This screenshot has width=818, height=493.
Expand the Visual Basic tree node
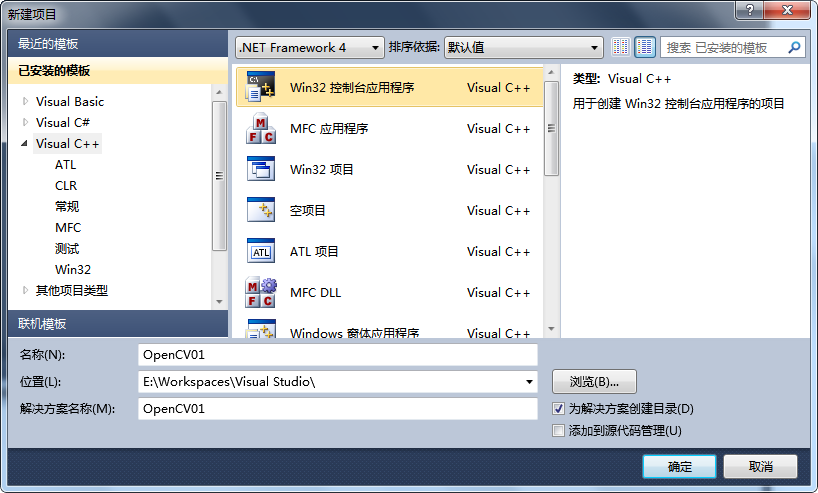coord(25,101)
